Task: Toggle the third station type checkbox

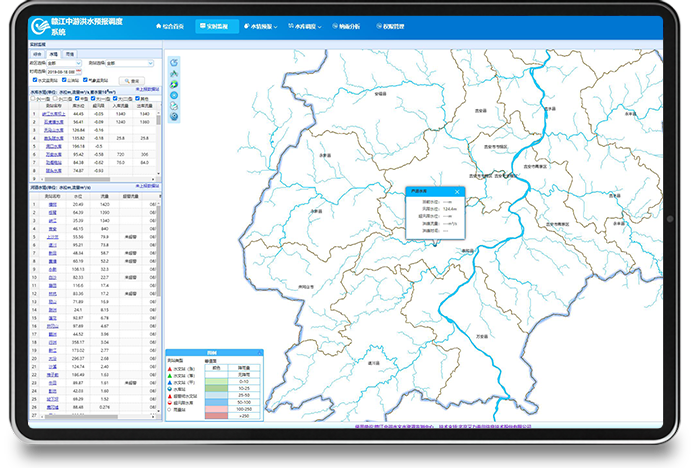Action: coord(85,81)
